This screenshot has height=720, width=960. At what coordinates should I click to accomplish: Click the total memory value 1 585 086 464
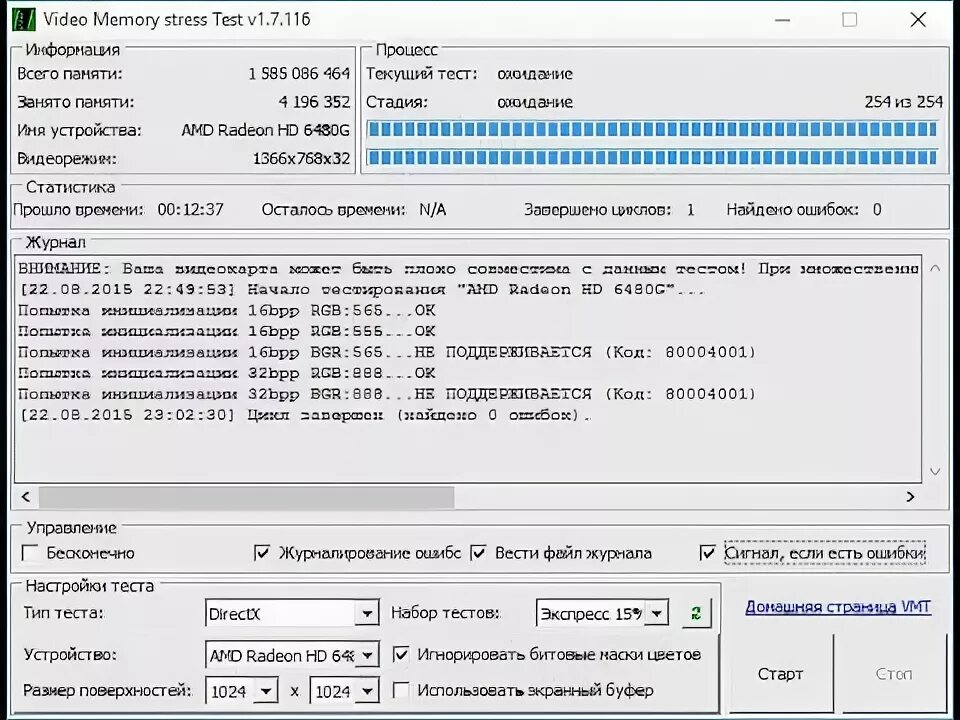coord(299,73)
